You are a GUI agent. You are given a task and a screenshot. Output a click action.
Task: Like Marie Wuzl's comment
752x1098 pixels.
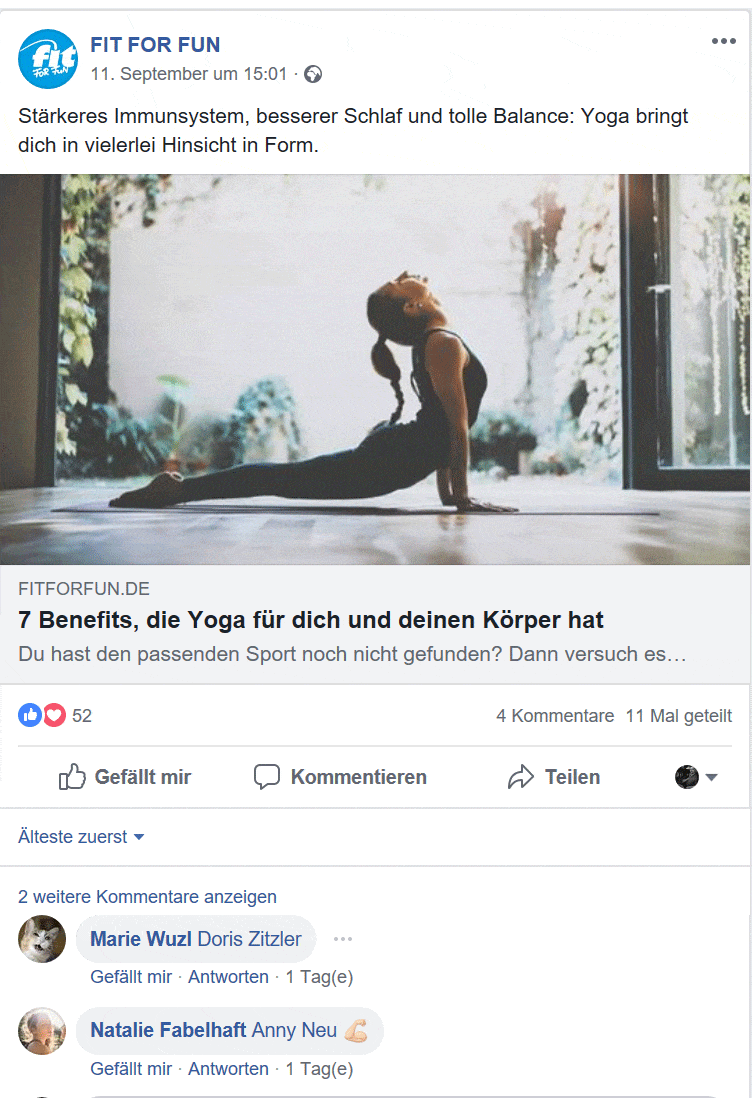click(x=131, y=977)
